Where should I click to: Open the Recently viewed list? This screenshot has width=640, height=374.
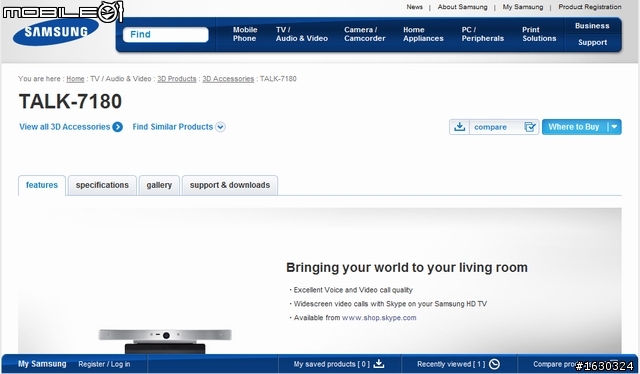click(x=451, y=364)
